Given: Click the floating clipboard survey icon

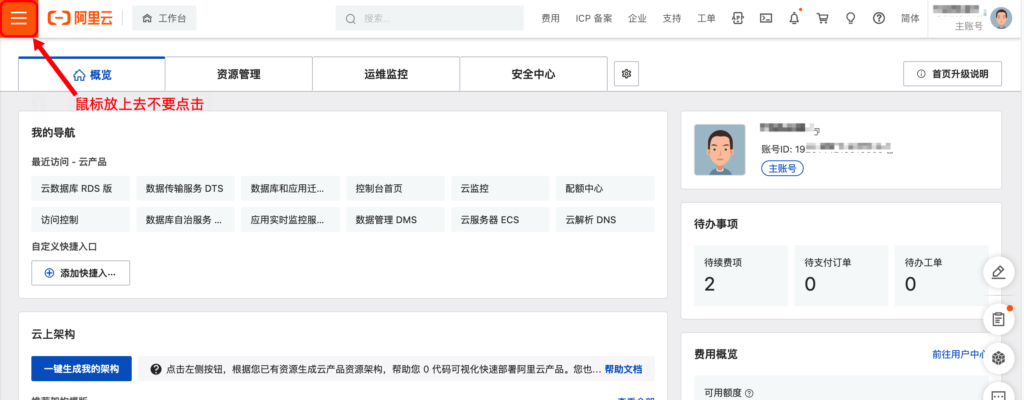Looking at the screenshot, I should pyautogui.click(x=998, y=319).
